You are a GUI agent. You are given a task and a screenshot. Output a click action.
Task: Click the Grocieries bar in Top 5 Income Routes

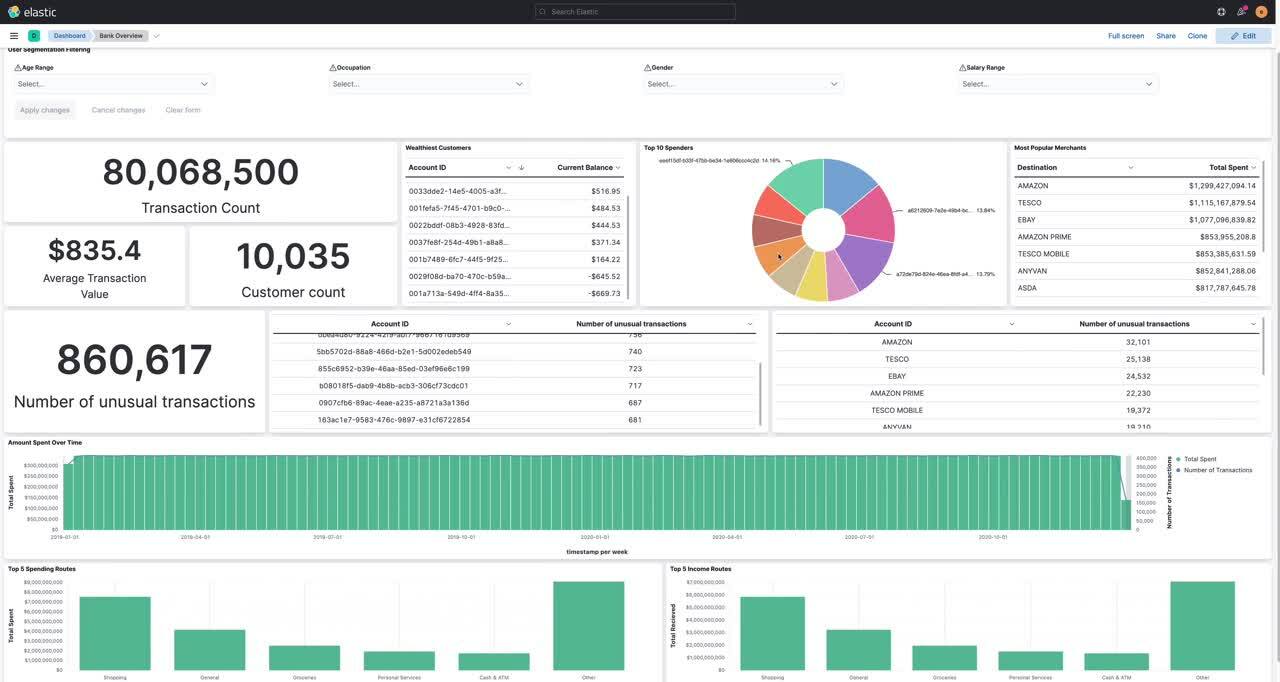pyautogui.click(x=944, y=658)
